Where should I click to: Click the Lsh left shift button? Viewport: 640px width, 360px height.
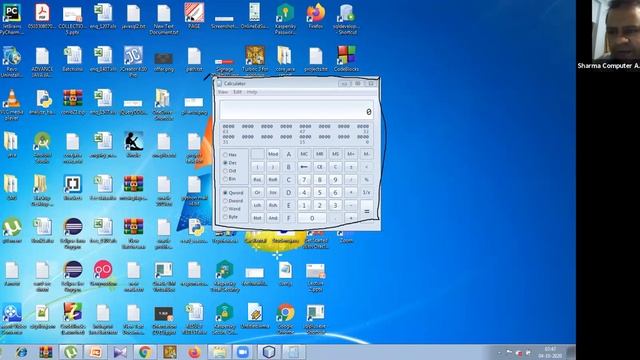point(257,205)
